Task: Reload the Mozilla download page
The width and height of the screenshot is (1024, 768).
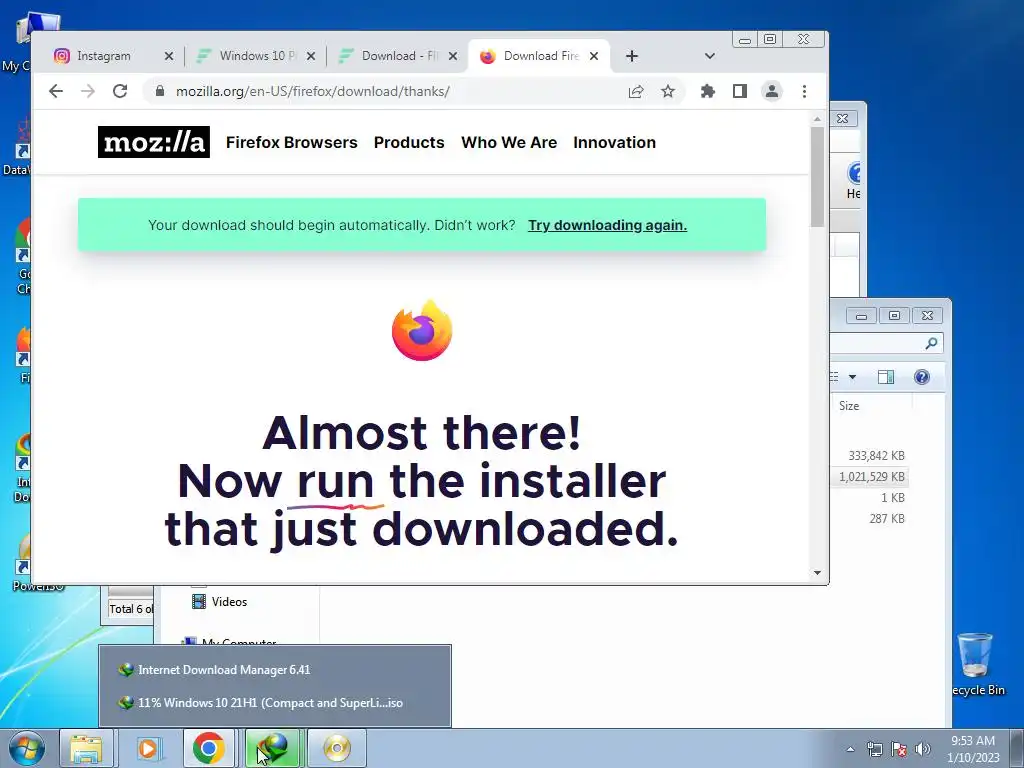Action: pyautogui.click(x=120, y=91)
